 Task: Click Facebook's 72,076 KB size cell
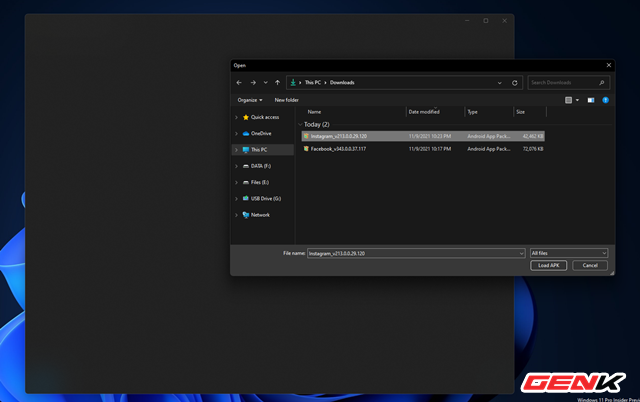(x=533, y=149)
